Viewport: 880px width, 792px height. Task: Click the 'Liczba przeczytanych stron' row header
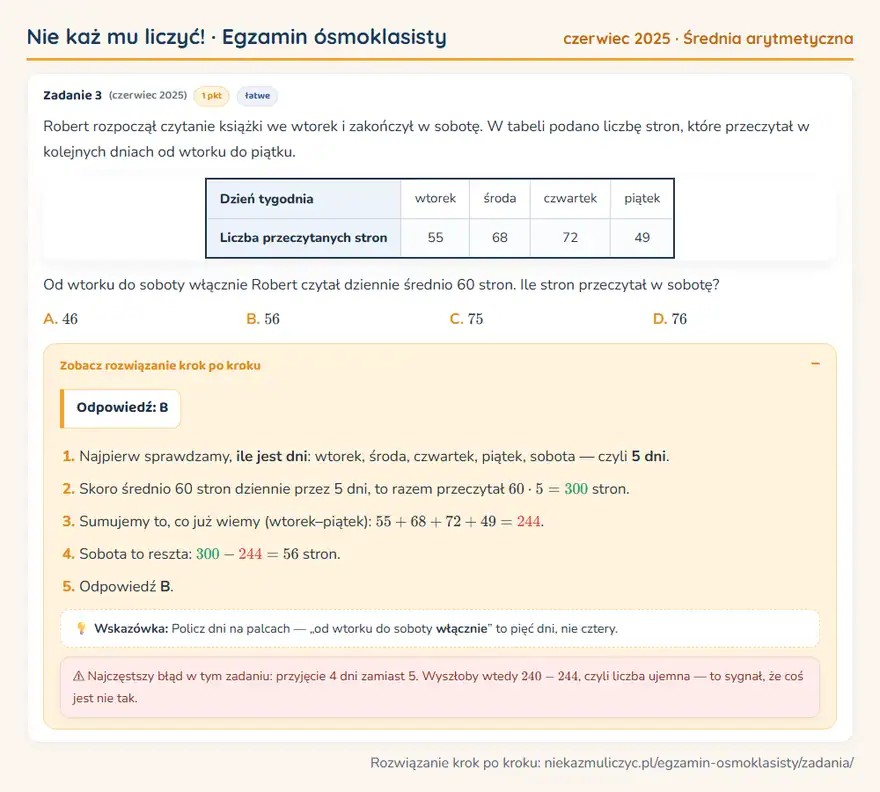(x=304, y=237)
